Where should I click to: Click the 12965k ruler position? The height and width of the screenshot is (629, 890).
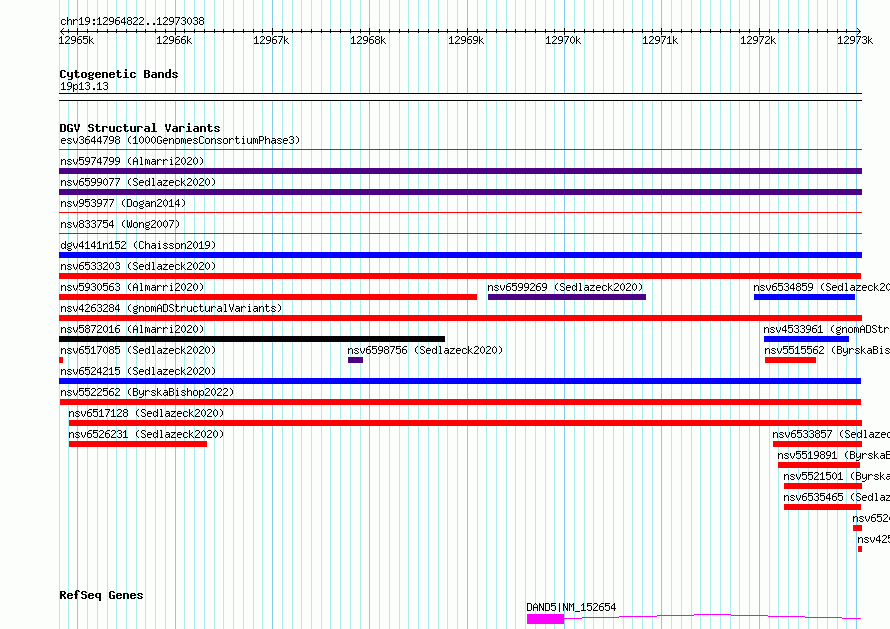pyautogui.click(x=76, y=40)
